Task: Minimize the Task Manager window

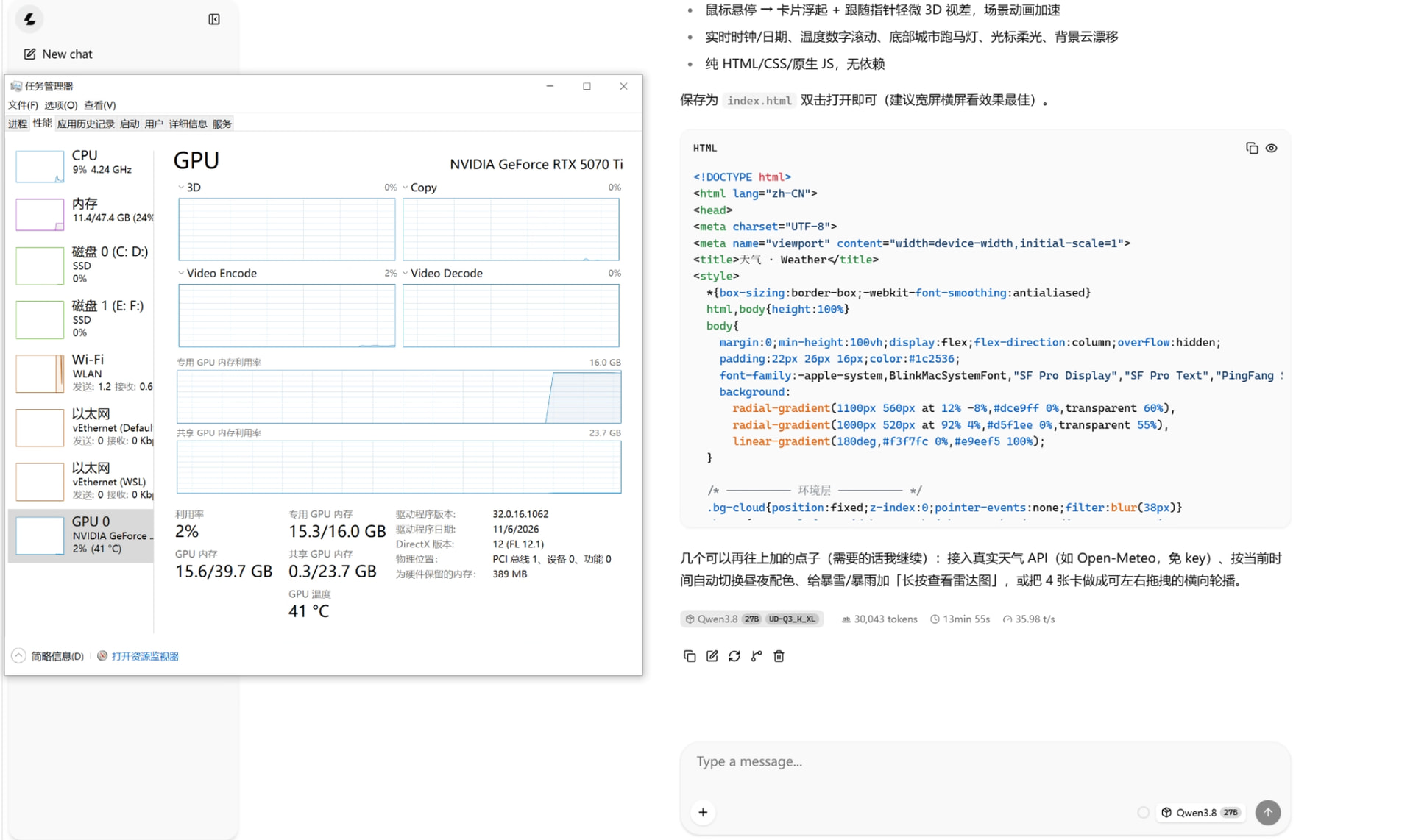Action: (x=550, y=86)
